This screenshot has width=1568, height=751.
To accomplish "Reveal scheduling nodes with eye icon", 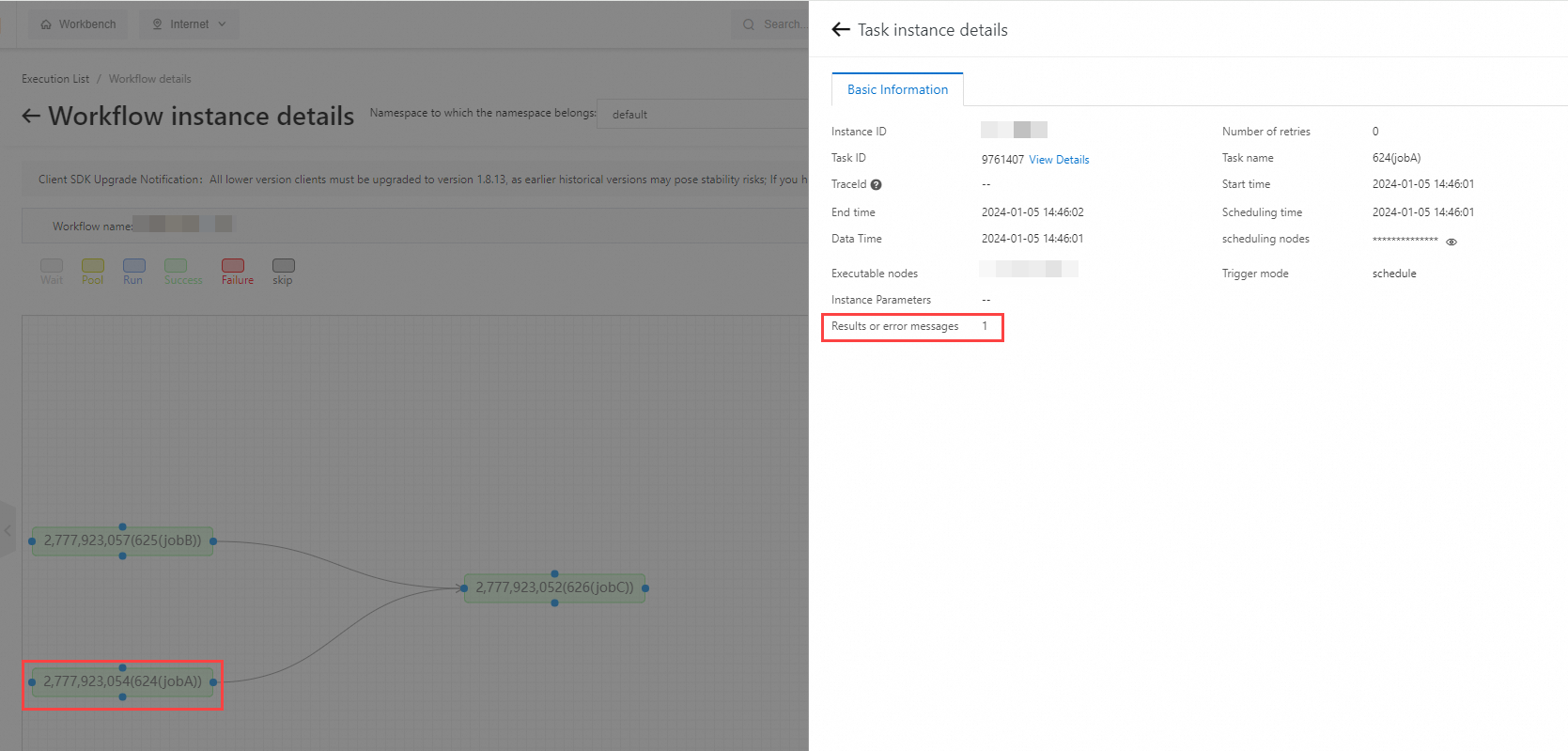I will (x=1452, y=242).
